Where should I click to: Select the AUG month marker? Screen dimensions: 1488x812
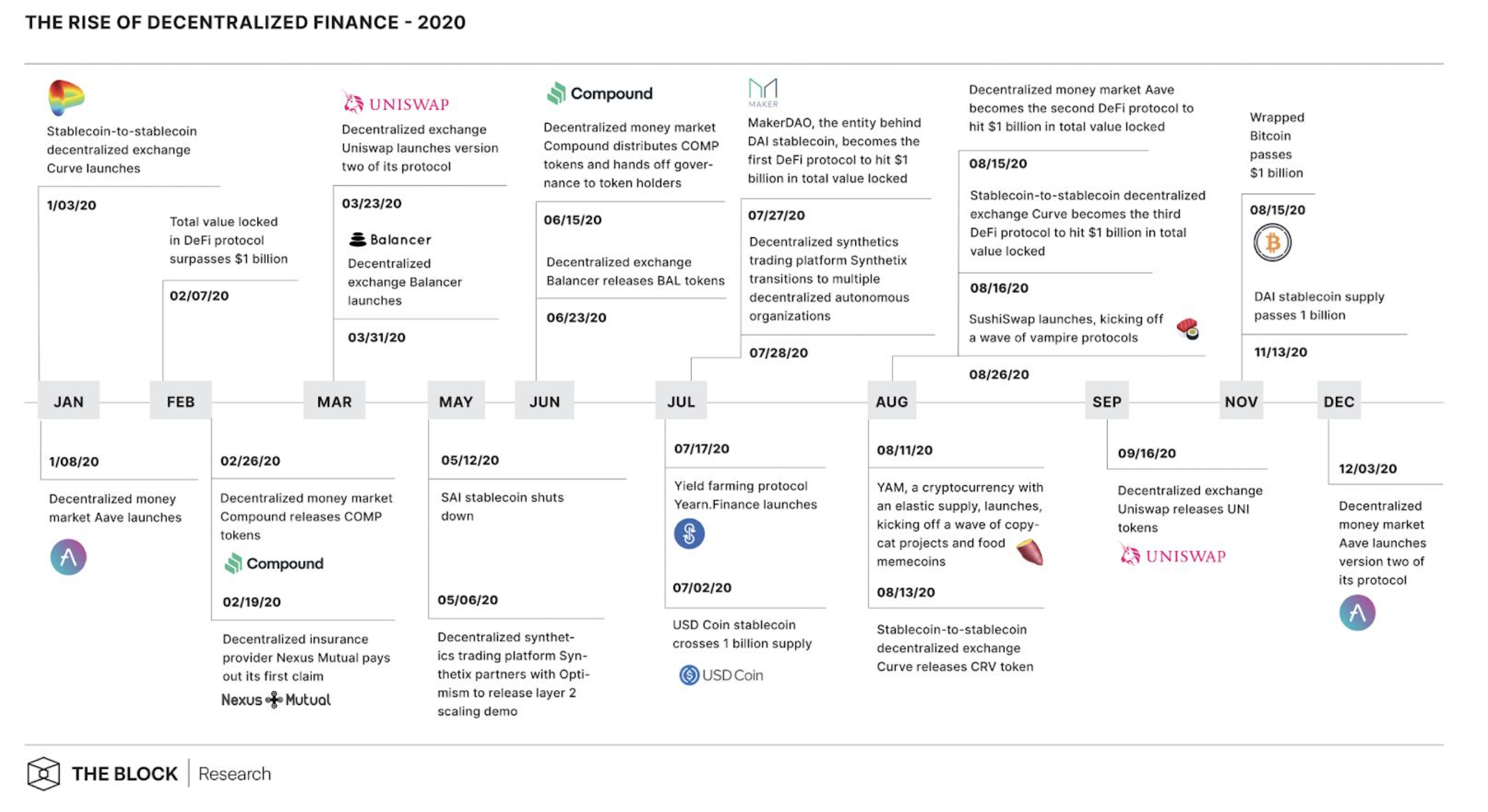891,402
